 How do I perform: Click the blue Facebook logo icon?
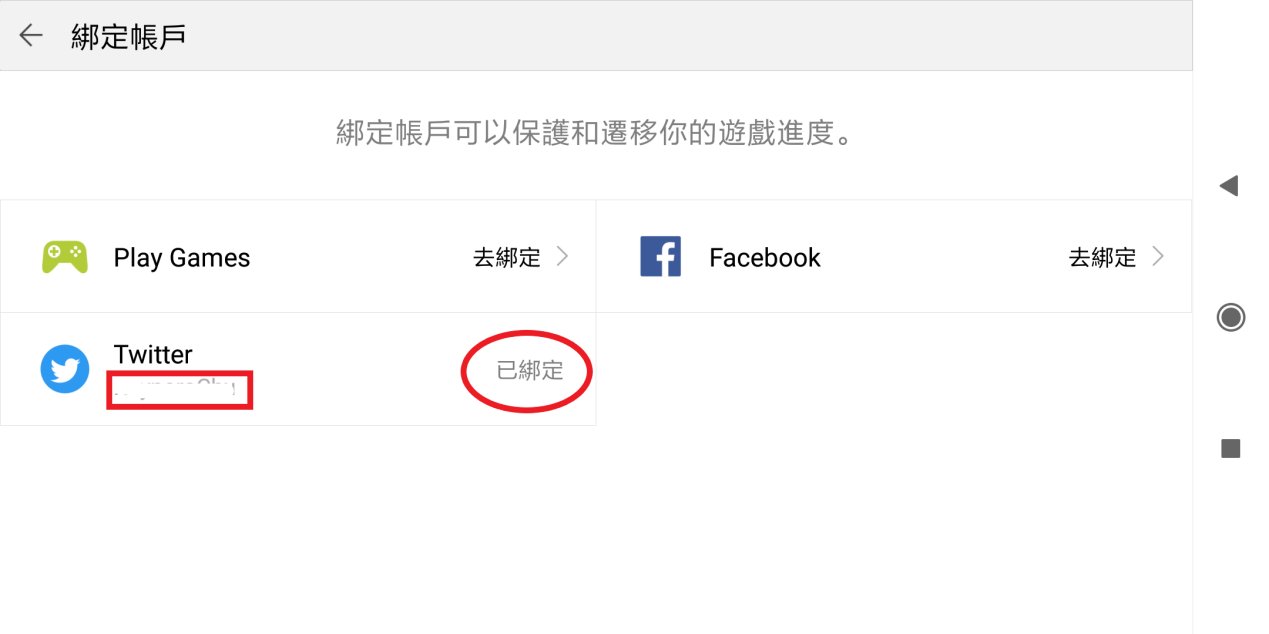point(660,257)
